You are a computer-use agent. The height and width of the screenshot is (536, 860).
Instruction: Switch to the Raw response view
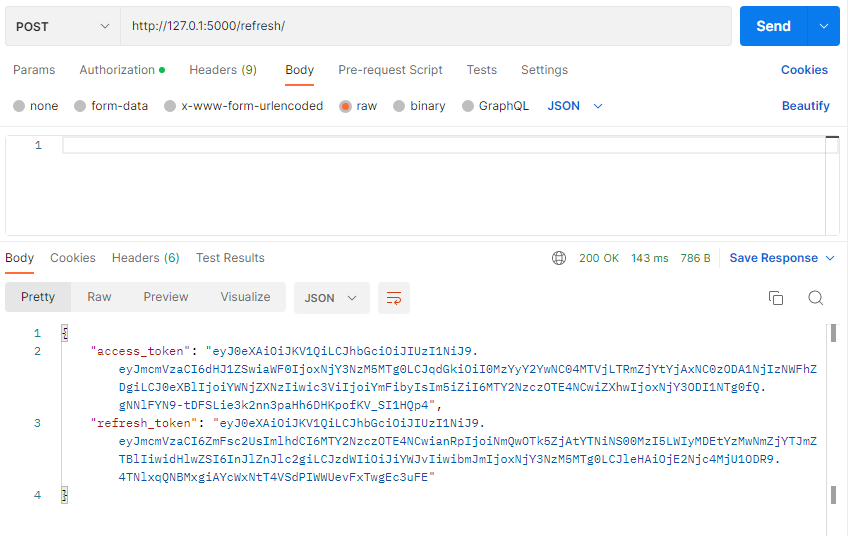point(99,297)
